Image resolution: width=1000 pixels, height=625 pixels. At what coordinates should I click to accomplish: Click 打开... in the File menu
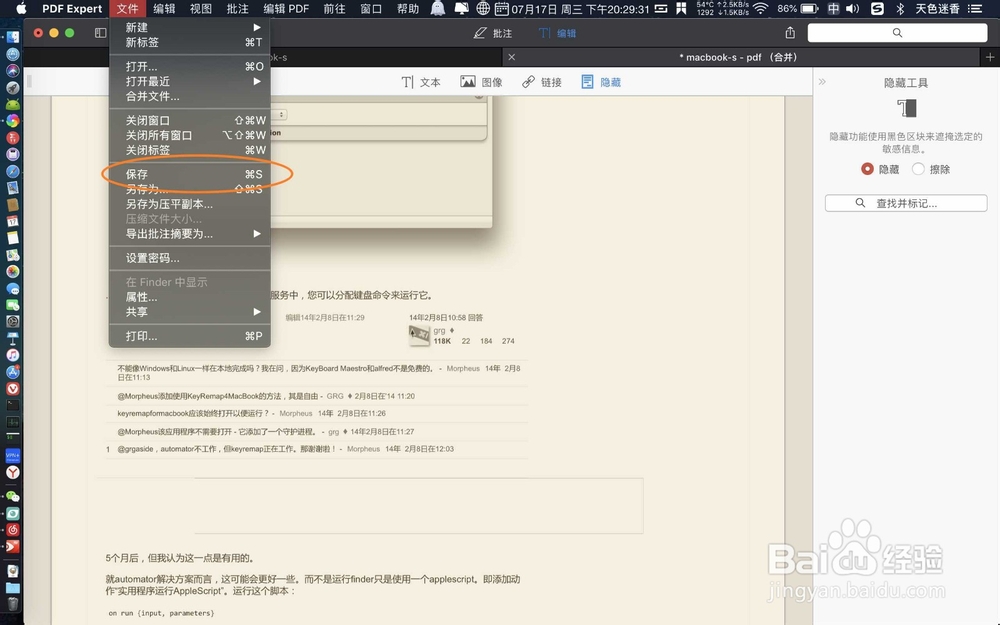(189, 66)
